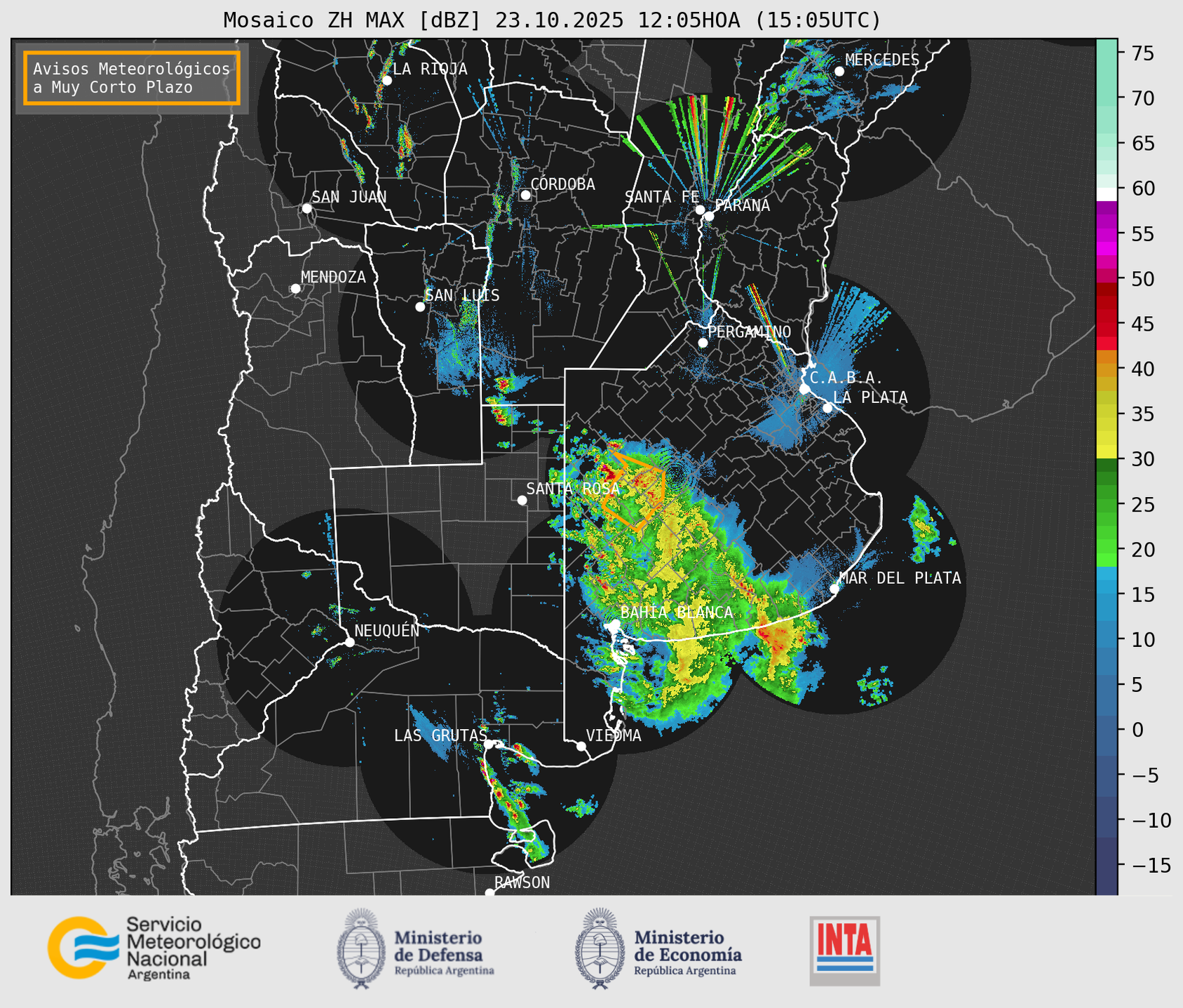
Task: Click the MAR DEL PLATA city label
Action: coord(900,578)
